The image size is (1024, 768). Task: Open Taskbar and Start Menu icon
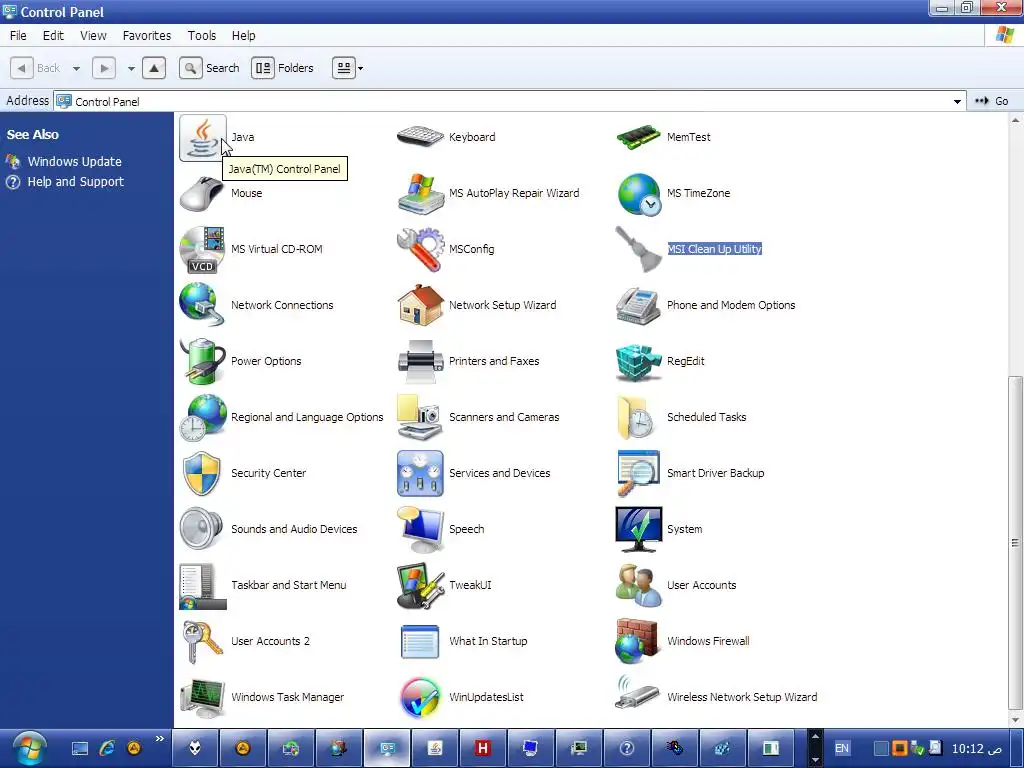pos(202,585)
